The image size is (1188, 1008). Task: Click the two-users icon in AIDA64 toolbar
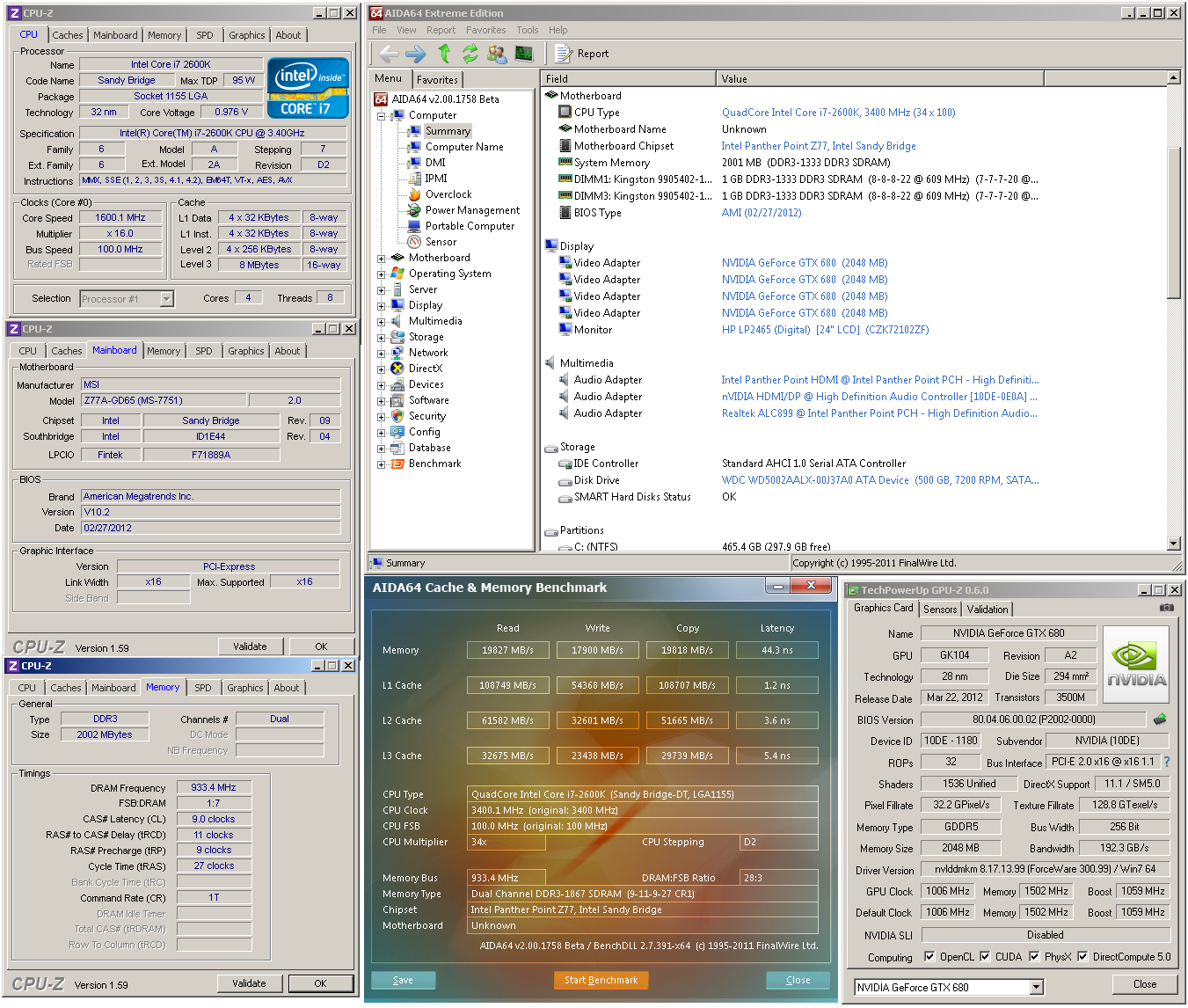coord(497,54)
